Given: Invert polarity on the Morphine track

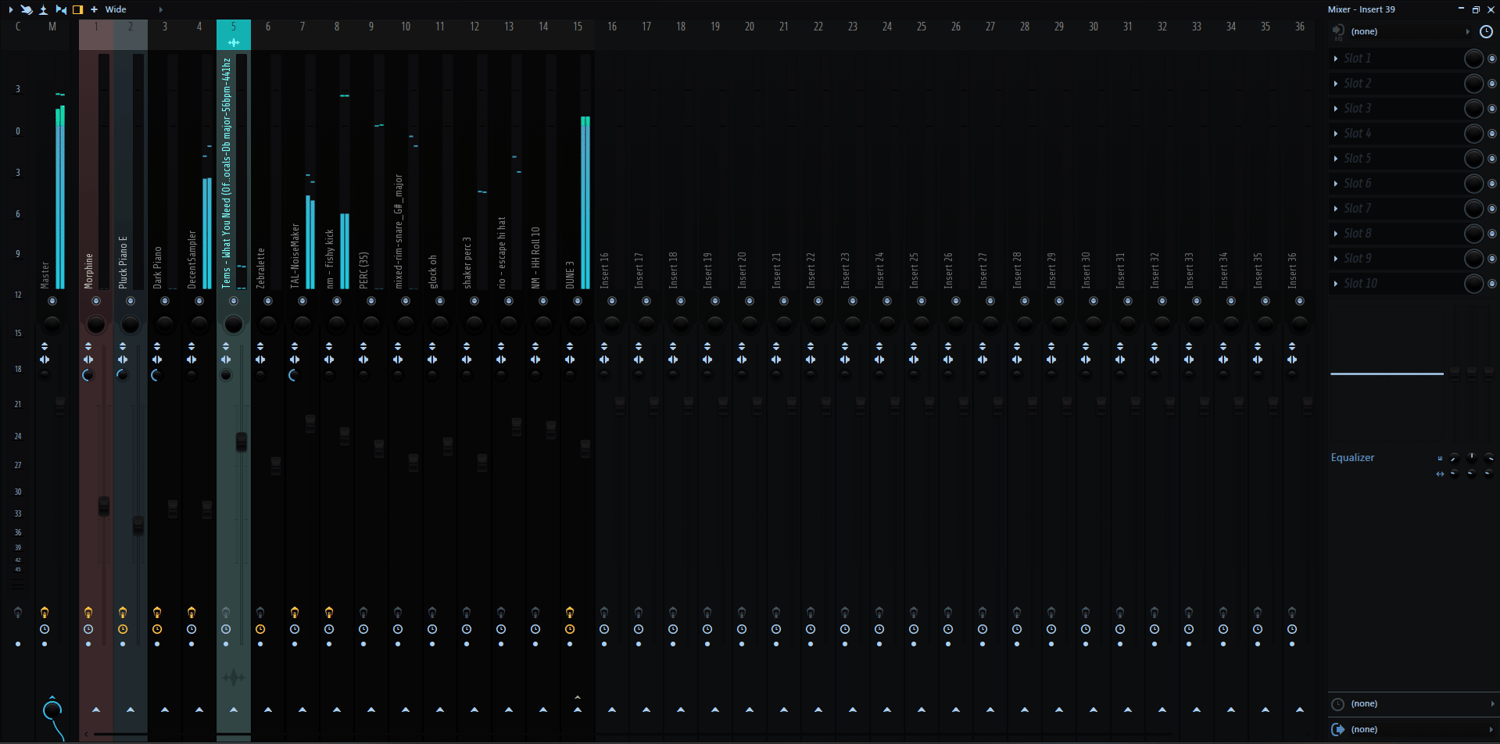Looking at the screenshot, I should 88,346.
